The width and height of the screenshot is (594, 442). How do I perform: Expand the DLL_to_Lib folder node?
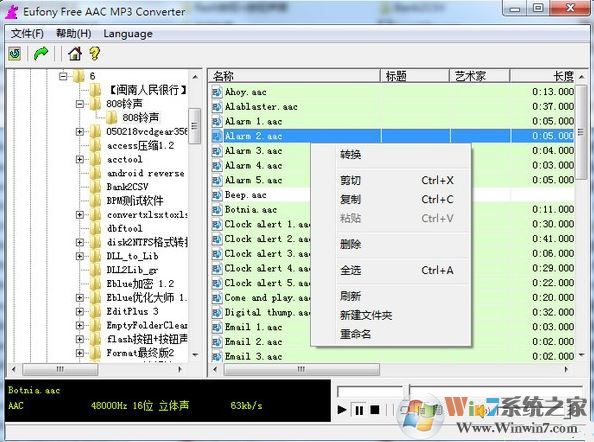point(80,256)
